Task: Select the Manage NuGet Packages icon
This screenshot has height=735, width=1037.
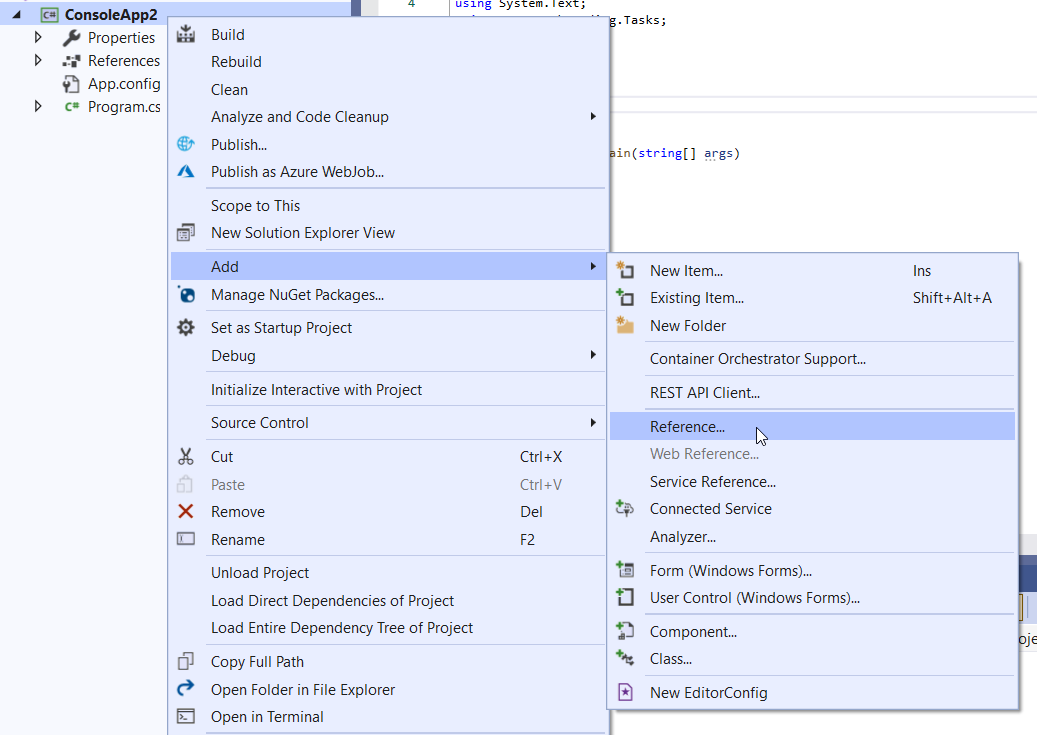Action: 185,294
